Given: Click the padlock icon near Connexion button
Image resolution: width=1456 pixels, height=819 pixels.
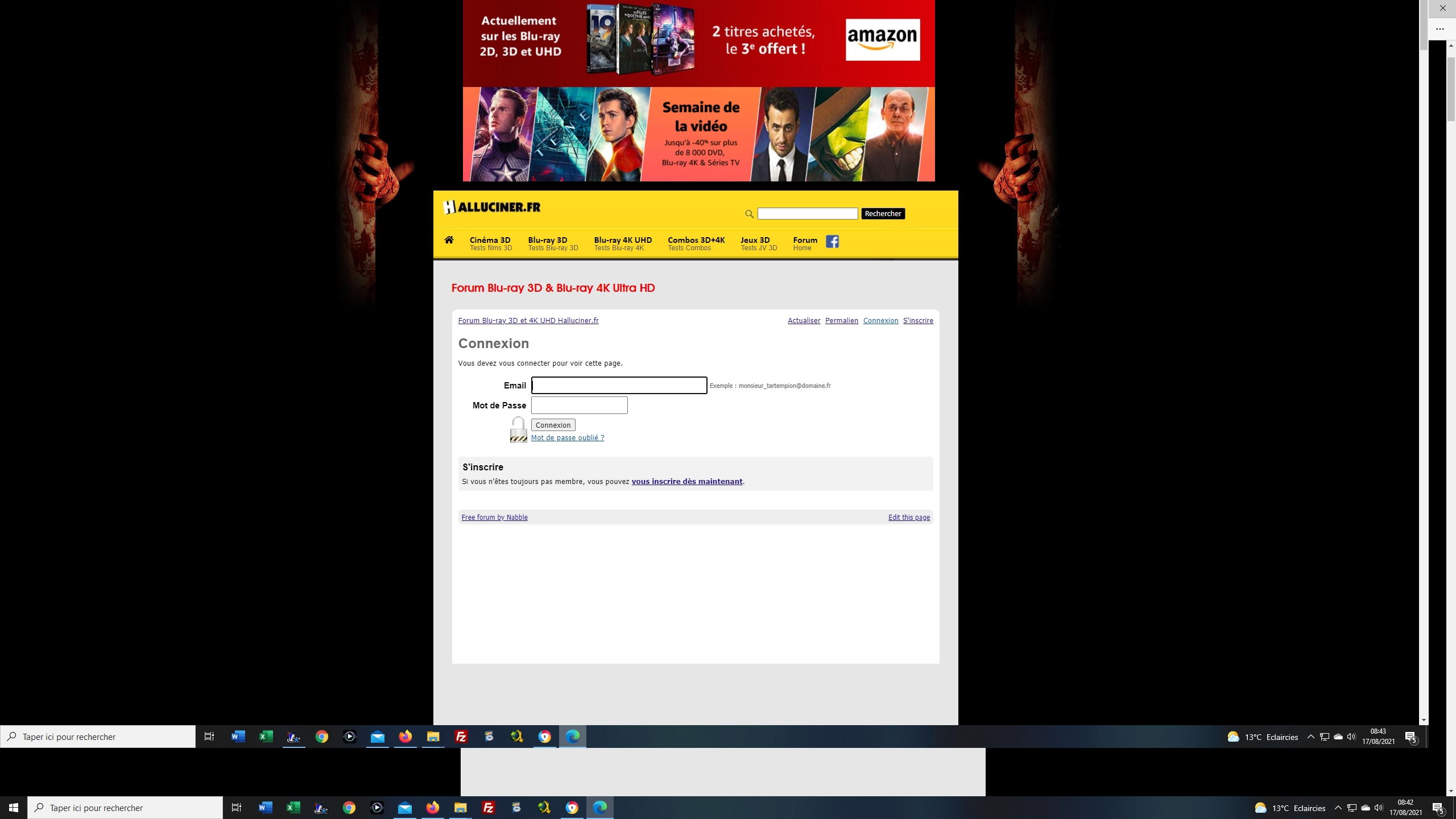Looking at the screenshot, I should (x=518, y=429).
